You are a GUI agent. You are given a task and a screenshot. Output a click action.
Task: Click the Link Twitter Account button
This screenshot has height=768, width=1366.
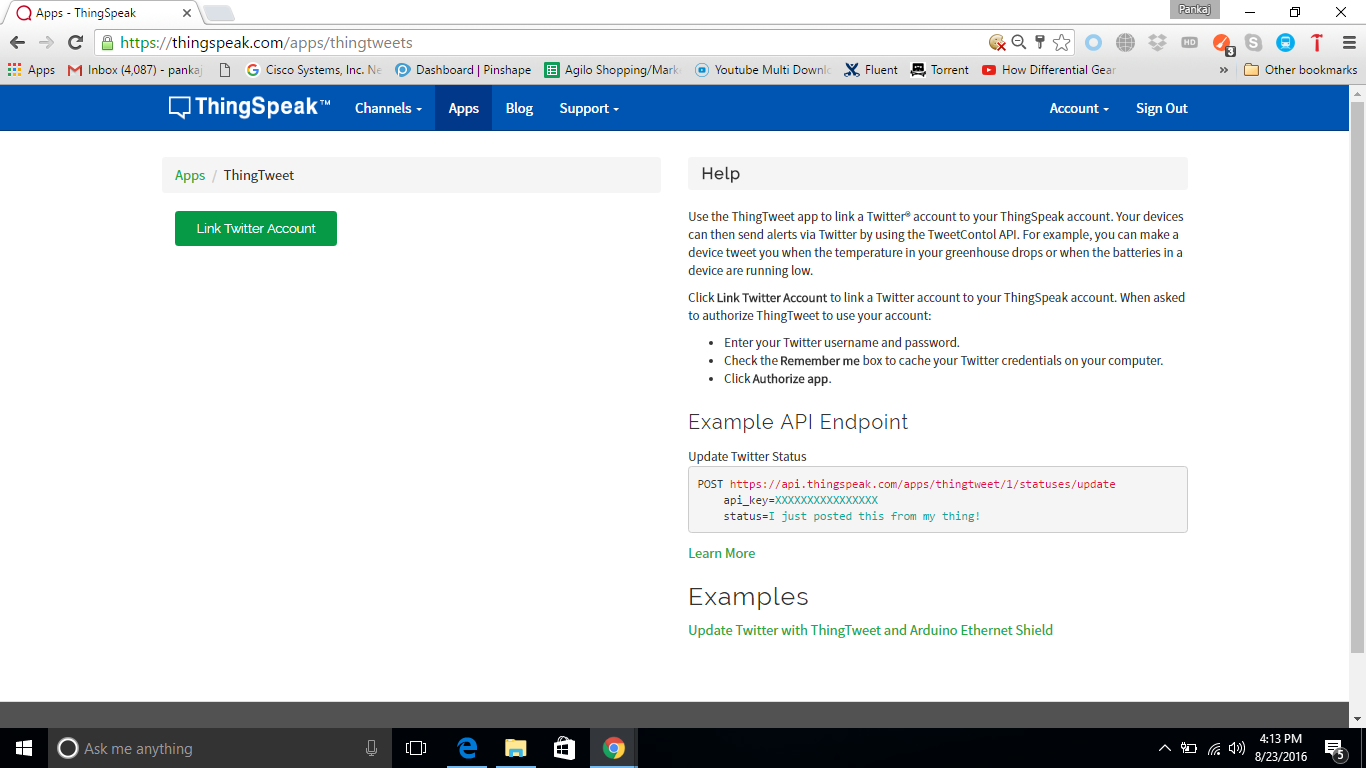(256, 228)
